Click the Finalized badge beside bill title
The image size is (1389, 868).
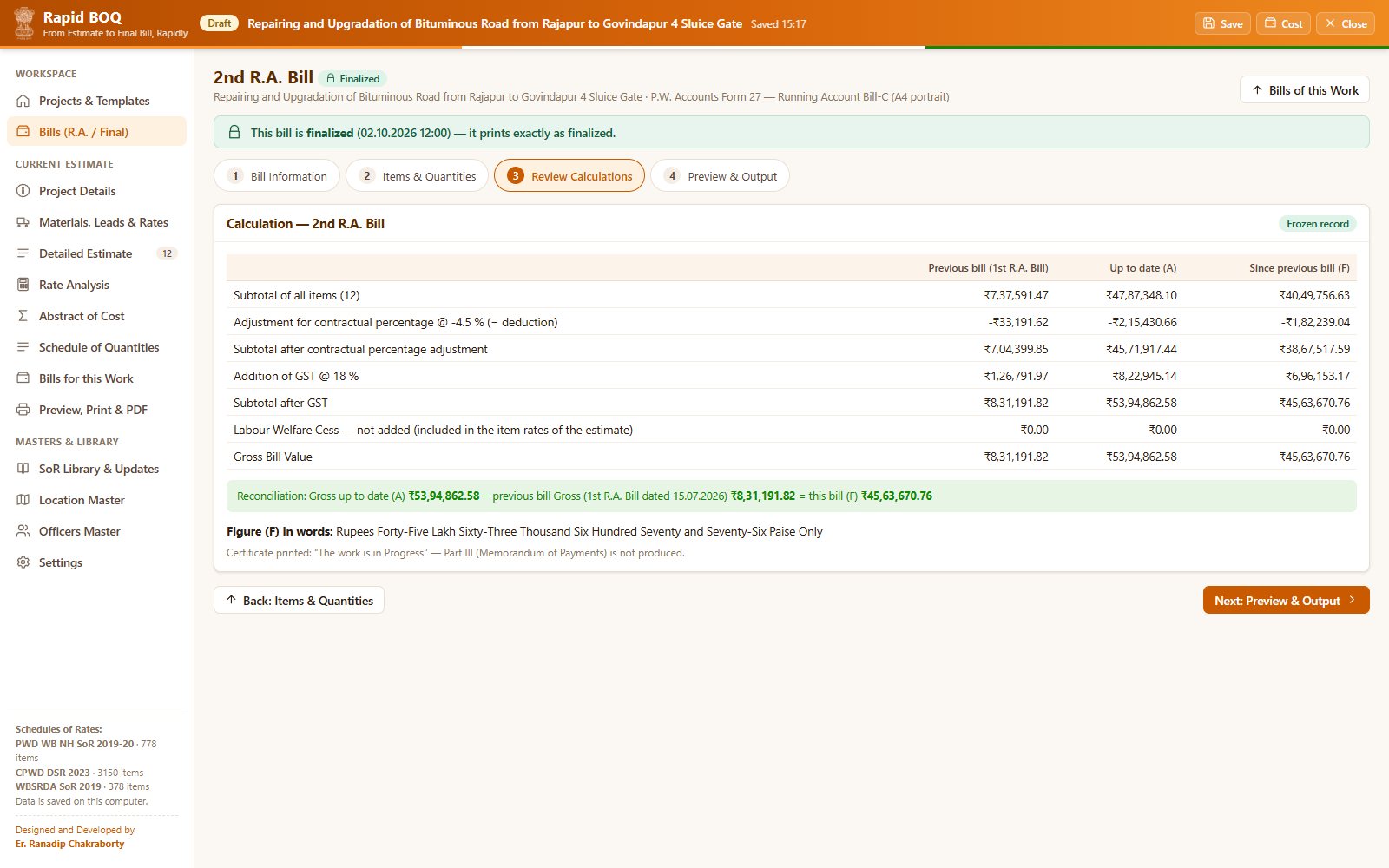(352, 78)
